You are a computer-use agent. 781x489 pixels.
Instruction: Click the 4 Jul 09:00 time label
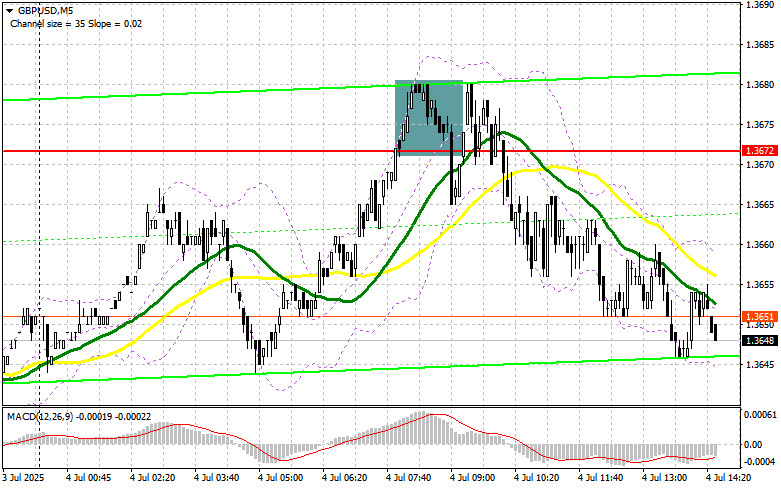(472, 478)
